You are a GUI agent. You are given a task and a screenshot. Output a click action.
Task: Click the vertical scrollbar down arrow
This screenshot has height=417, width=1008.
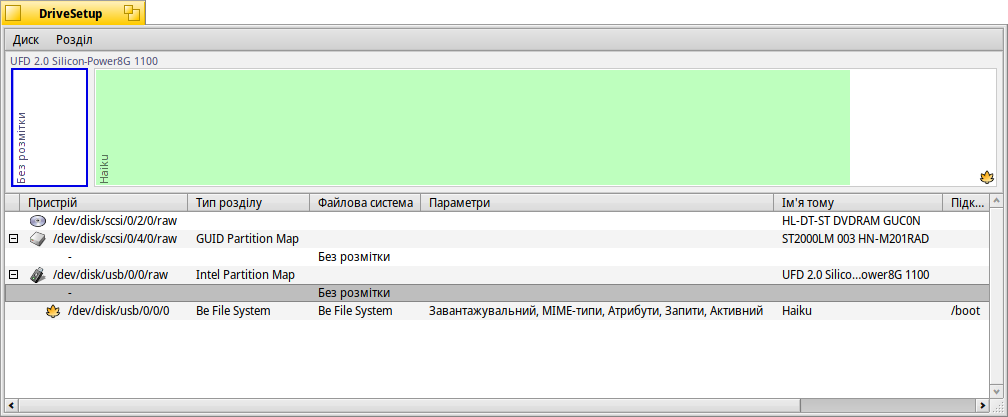pos(996,392)
